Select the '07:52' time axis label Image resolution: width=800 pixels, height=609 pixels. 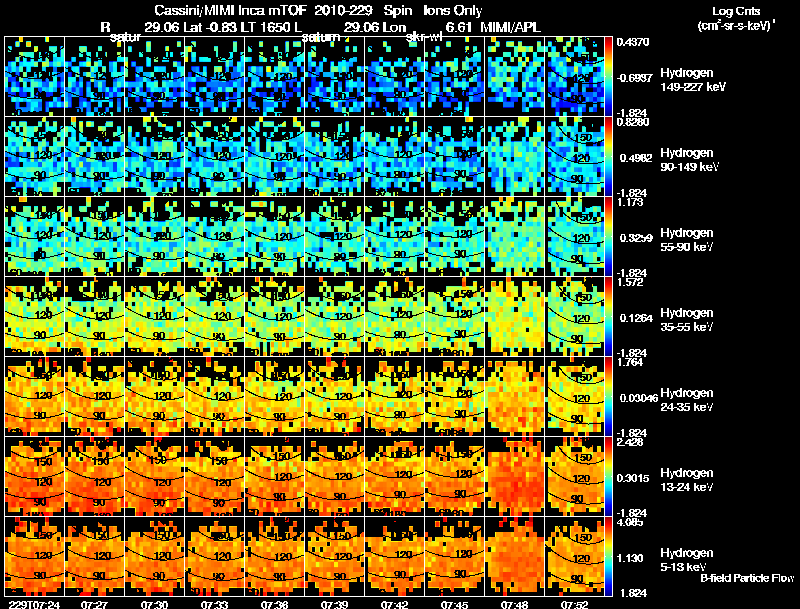click(x=574, y=605)
